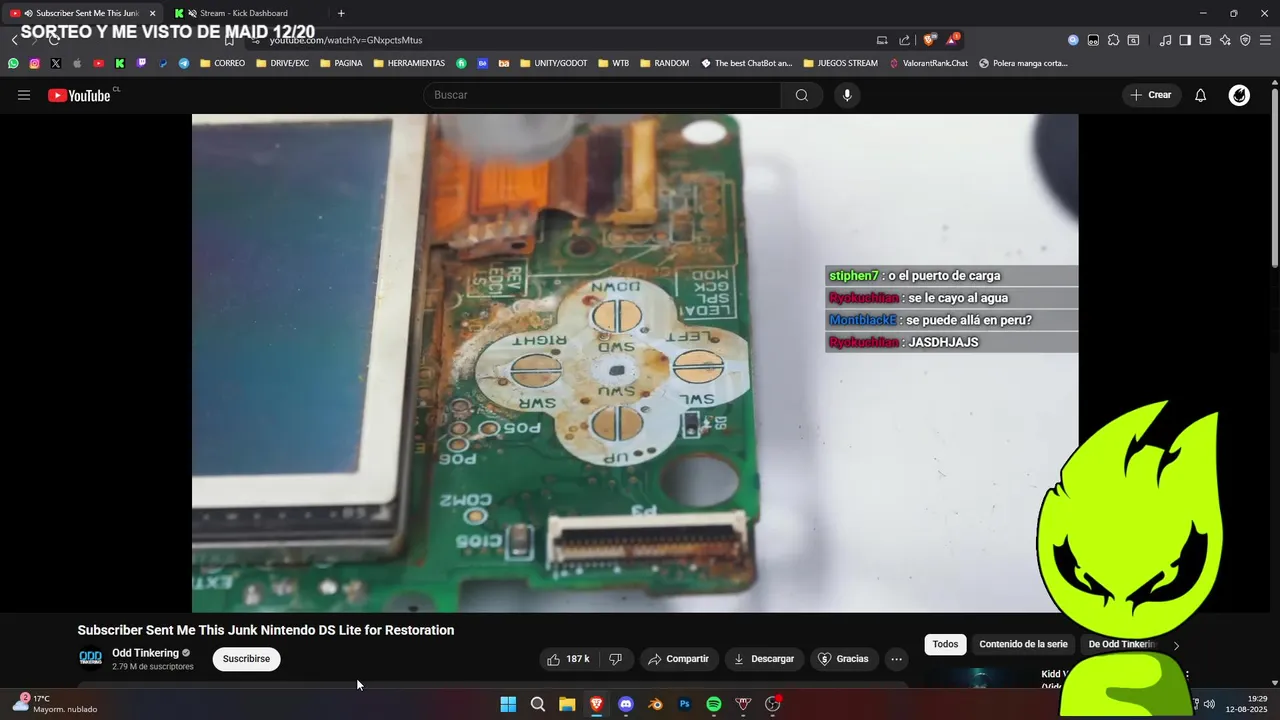Switch to the Stream - Kick Dashboard tab
Screen dimensions: 1280x720
(x=243, y=13)
